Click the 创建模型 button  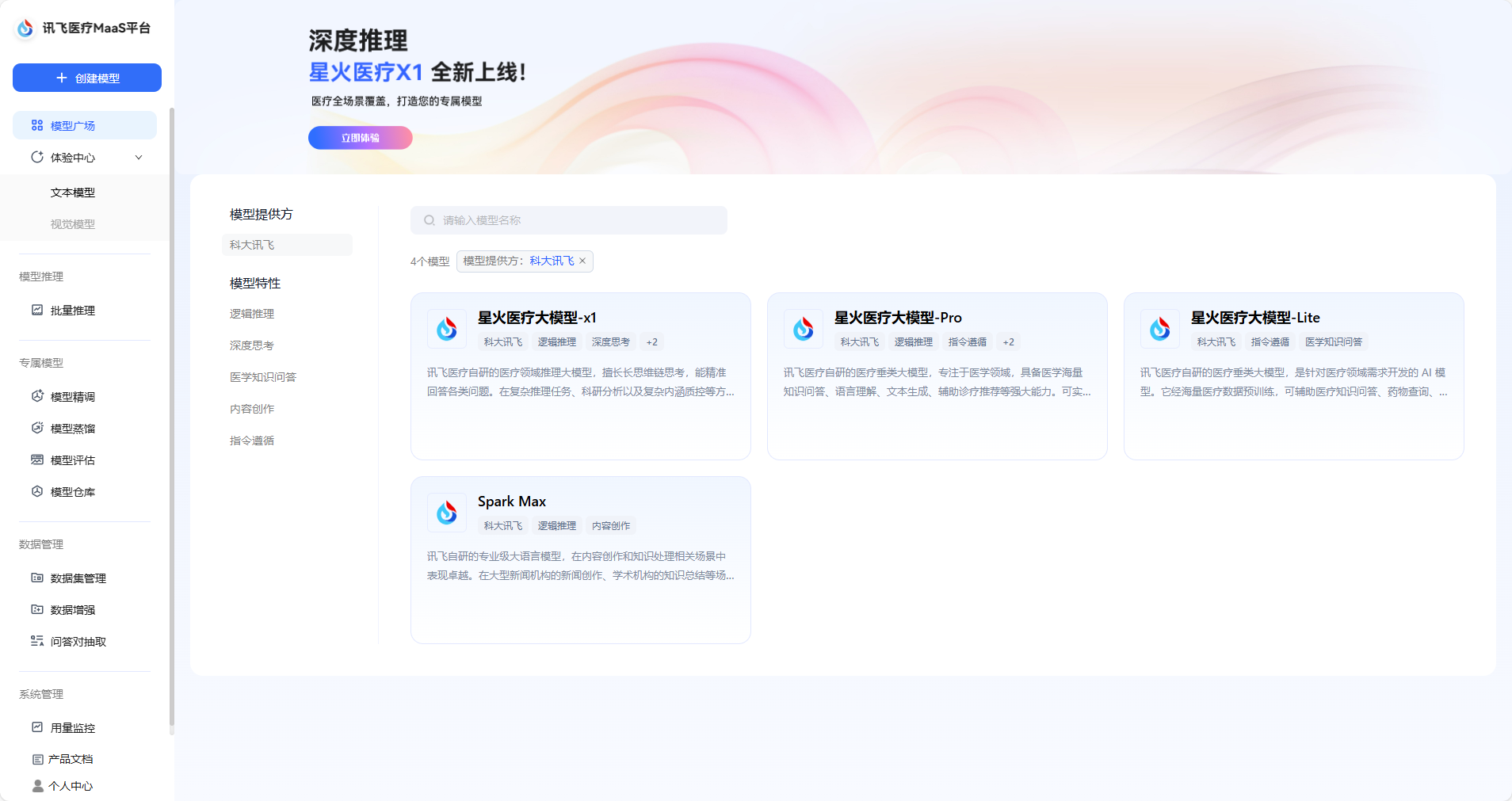87,78
